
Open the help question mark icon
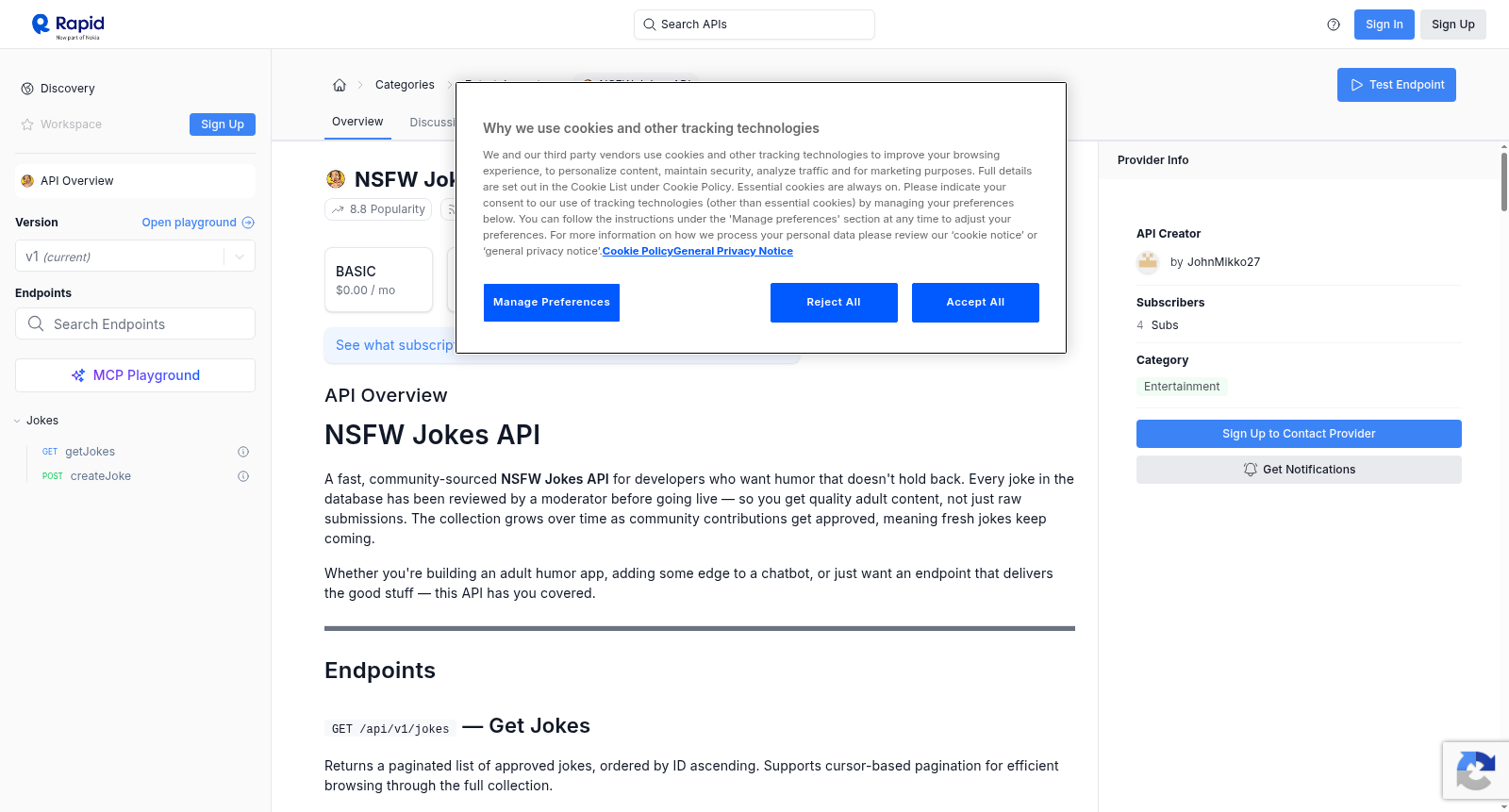click(1334, 25)
